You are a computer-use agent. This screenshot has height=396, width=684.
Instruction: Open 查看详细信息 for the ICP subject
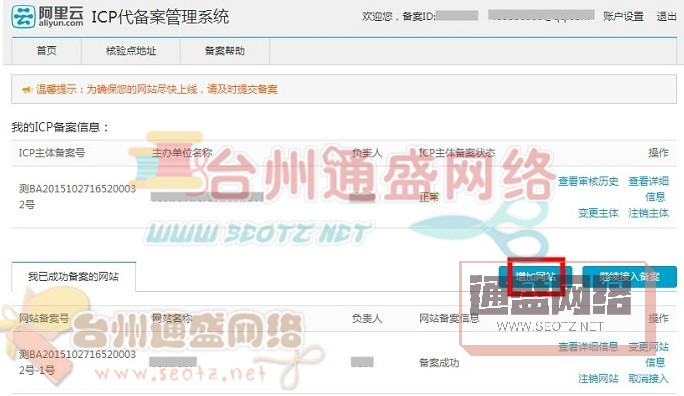[649, 189]
